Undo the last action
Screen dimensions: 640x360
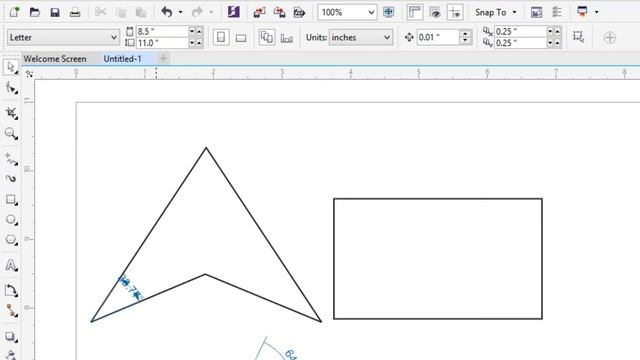point(167,12)
